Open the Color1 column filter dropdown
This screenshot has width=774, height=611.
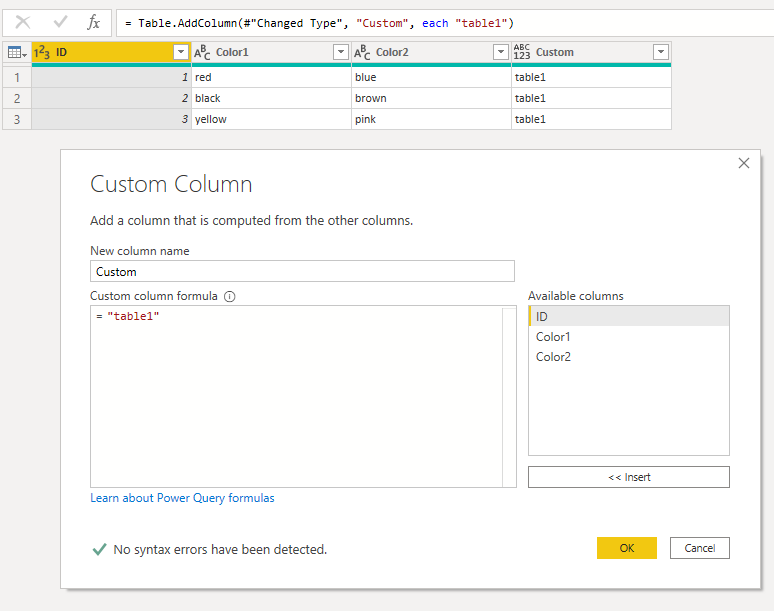pos(341,52)
